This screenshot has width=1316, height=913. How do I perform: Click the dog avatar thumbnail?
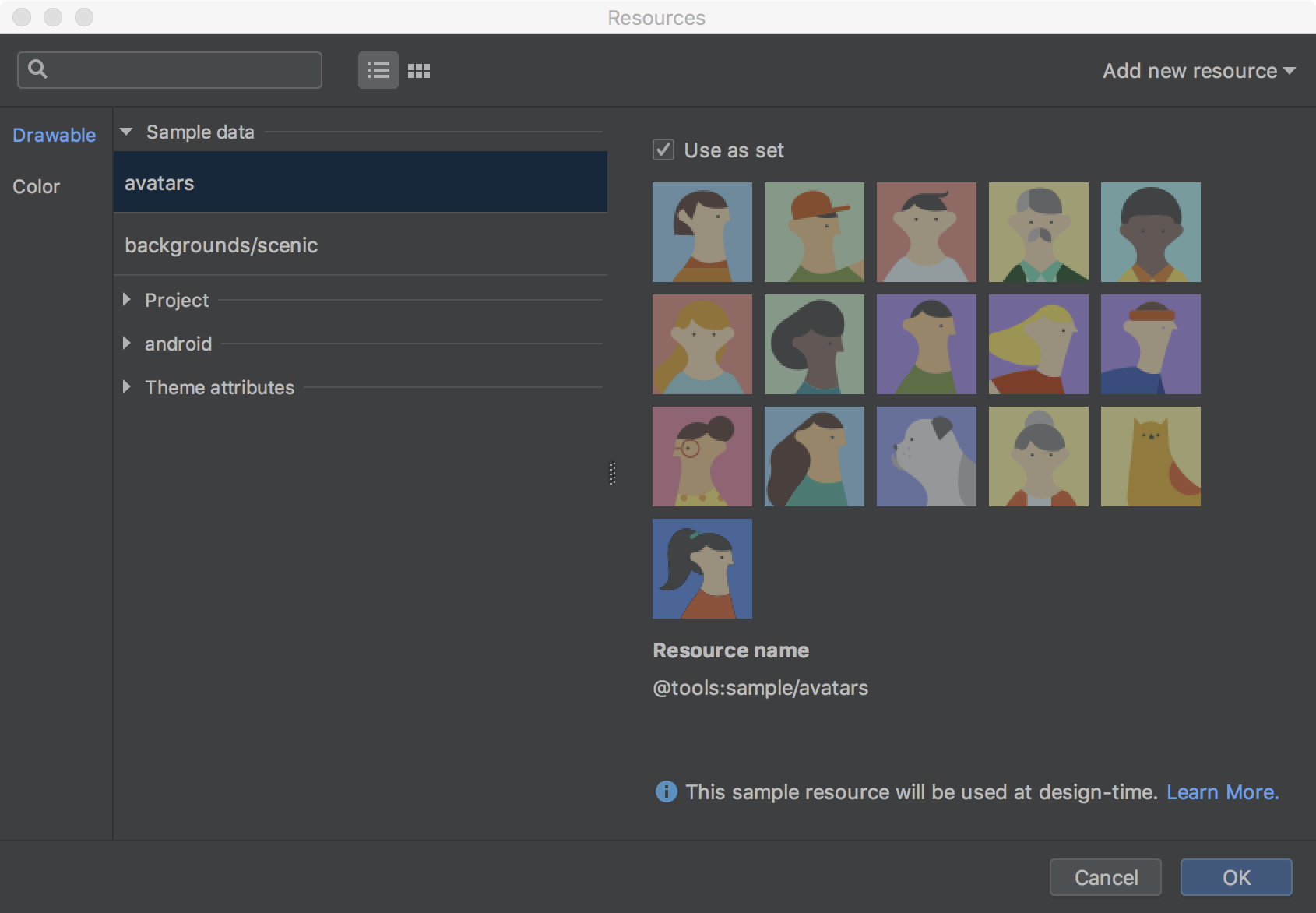(x=926, y=456)
